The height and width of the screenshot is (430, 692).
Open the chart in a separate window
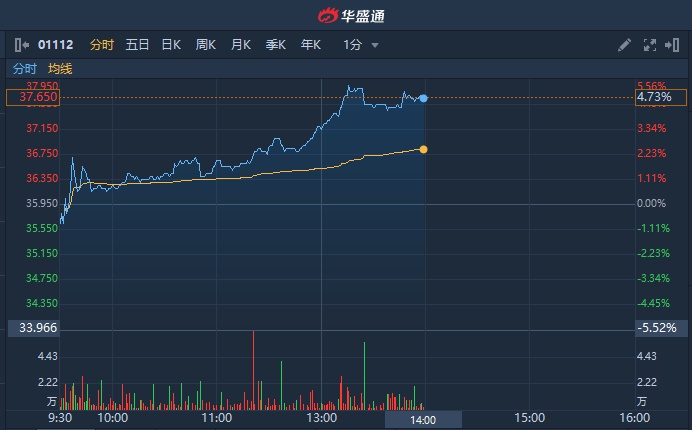point(672,45)
